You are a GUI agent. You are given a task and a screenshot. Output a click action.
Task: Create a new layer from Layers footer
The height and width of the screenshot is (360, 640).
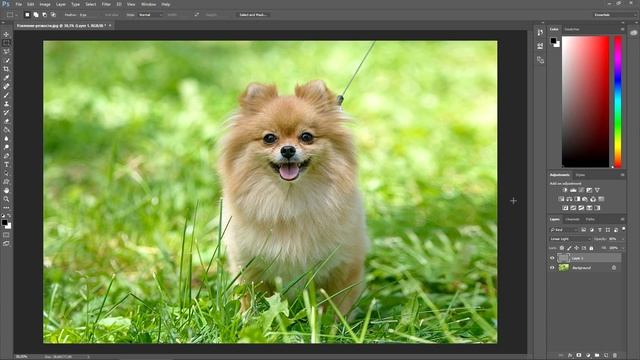coord(606,356)
